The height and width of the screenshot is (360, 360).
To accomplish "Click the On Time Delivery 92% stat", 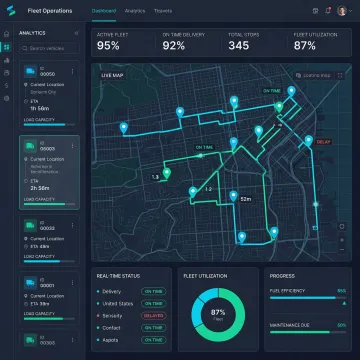I will [184, 42].
